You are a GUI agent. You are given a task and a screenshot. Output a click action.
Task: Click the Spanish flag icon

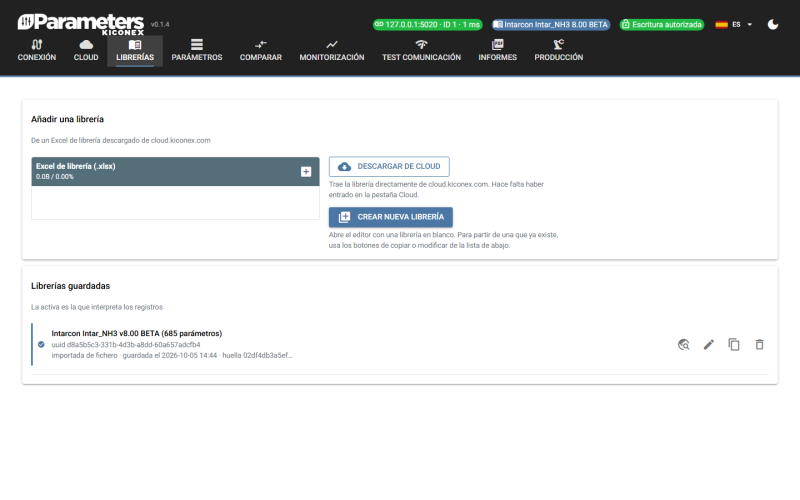click(x=721, y=24)
